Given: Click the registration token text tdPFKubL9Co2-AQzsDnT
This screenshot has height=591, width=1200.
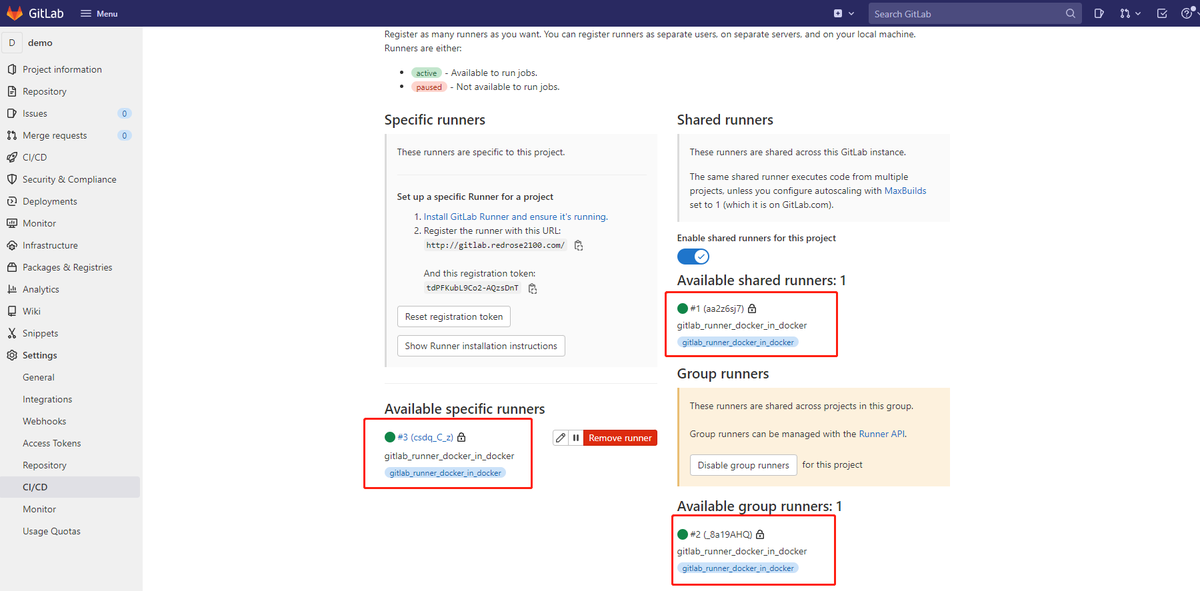Looking at the screenshot, I should (x=473, y=288).
